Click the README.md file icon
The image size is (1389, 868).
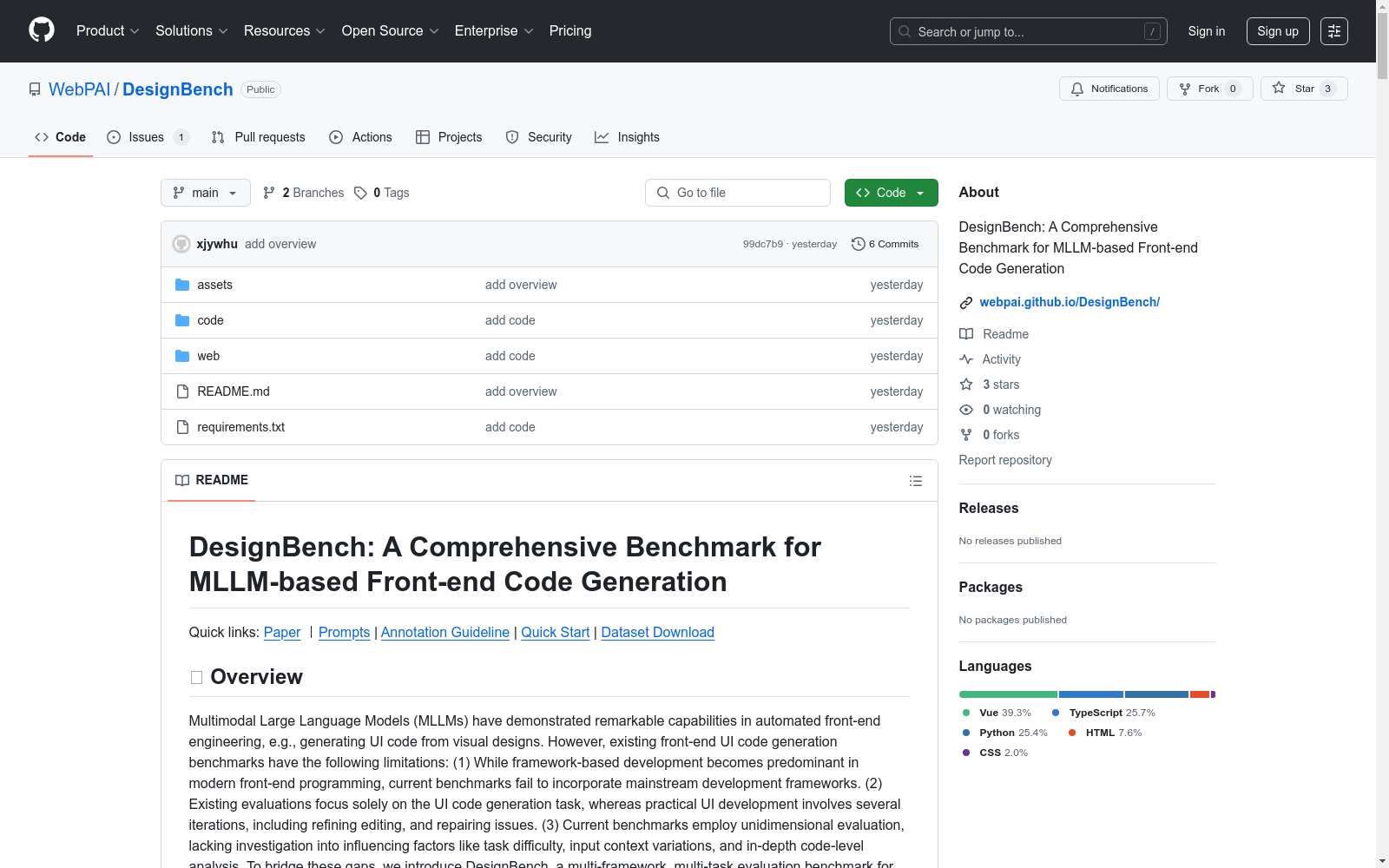(182, 391)
